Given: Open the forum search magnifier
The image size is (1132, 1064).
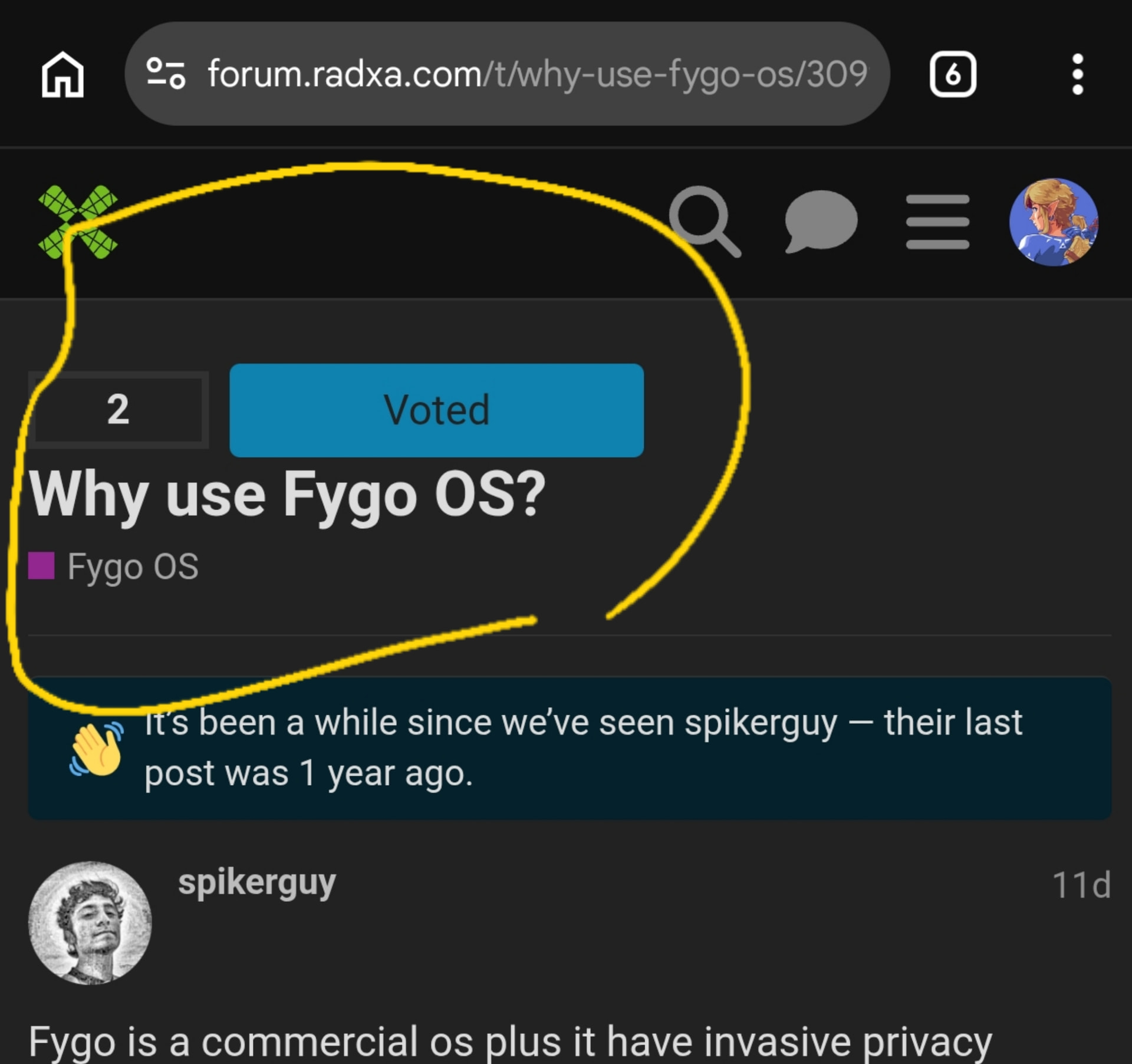Looking at the screenshot, I should (x=705, y=222).
